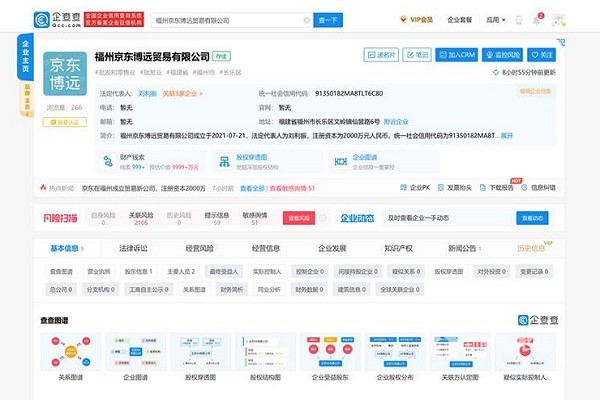
Task: Open the 发票抬头 tool
Action: click(455, 188)
